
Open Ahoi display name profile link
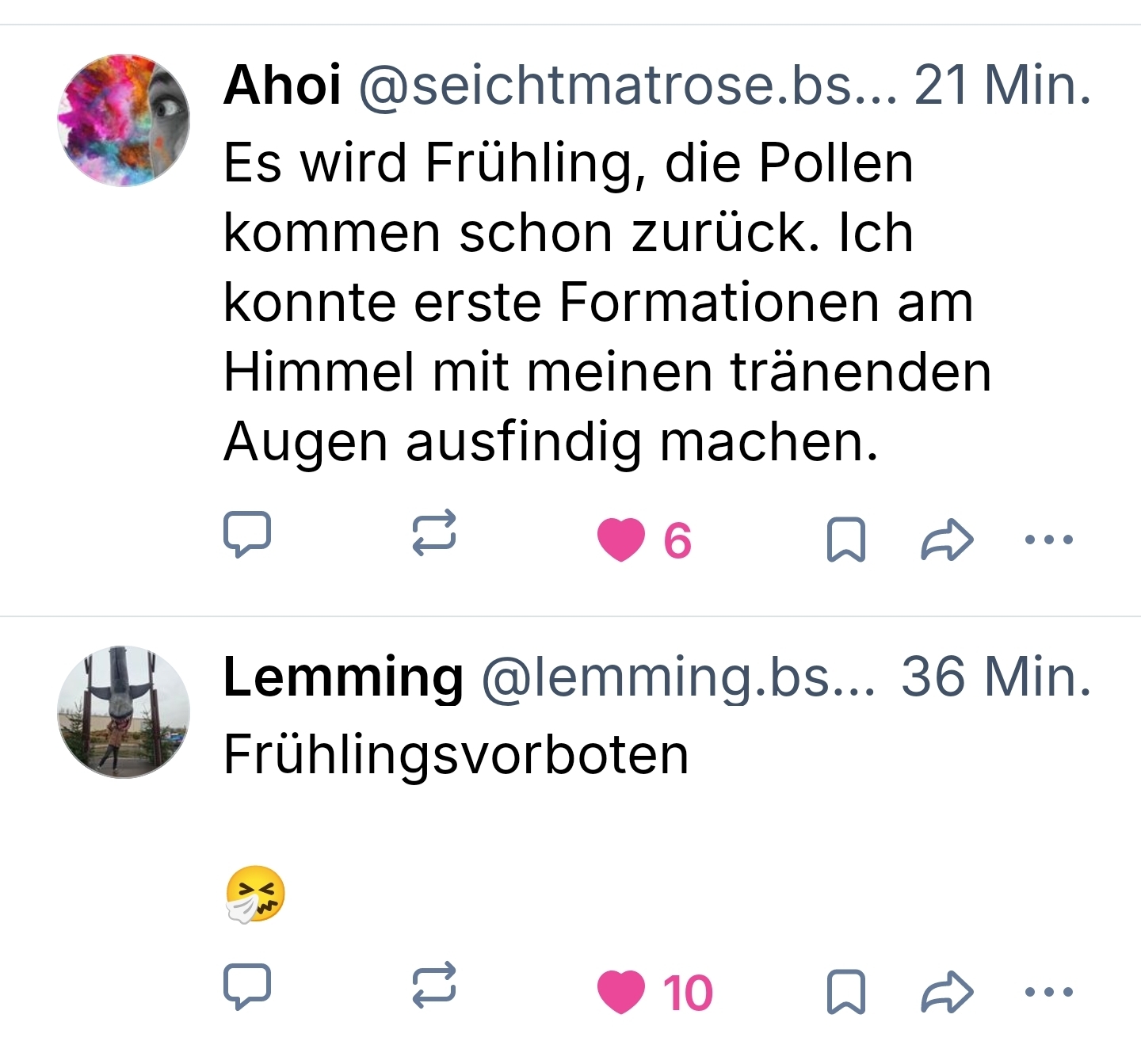pos(282,85)
